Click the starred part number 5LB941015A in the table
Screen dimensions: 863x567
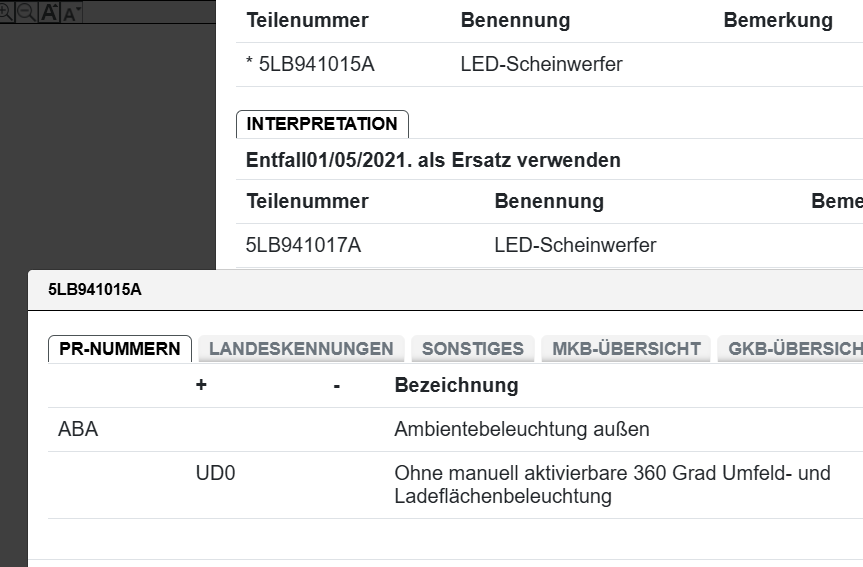311,65
